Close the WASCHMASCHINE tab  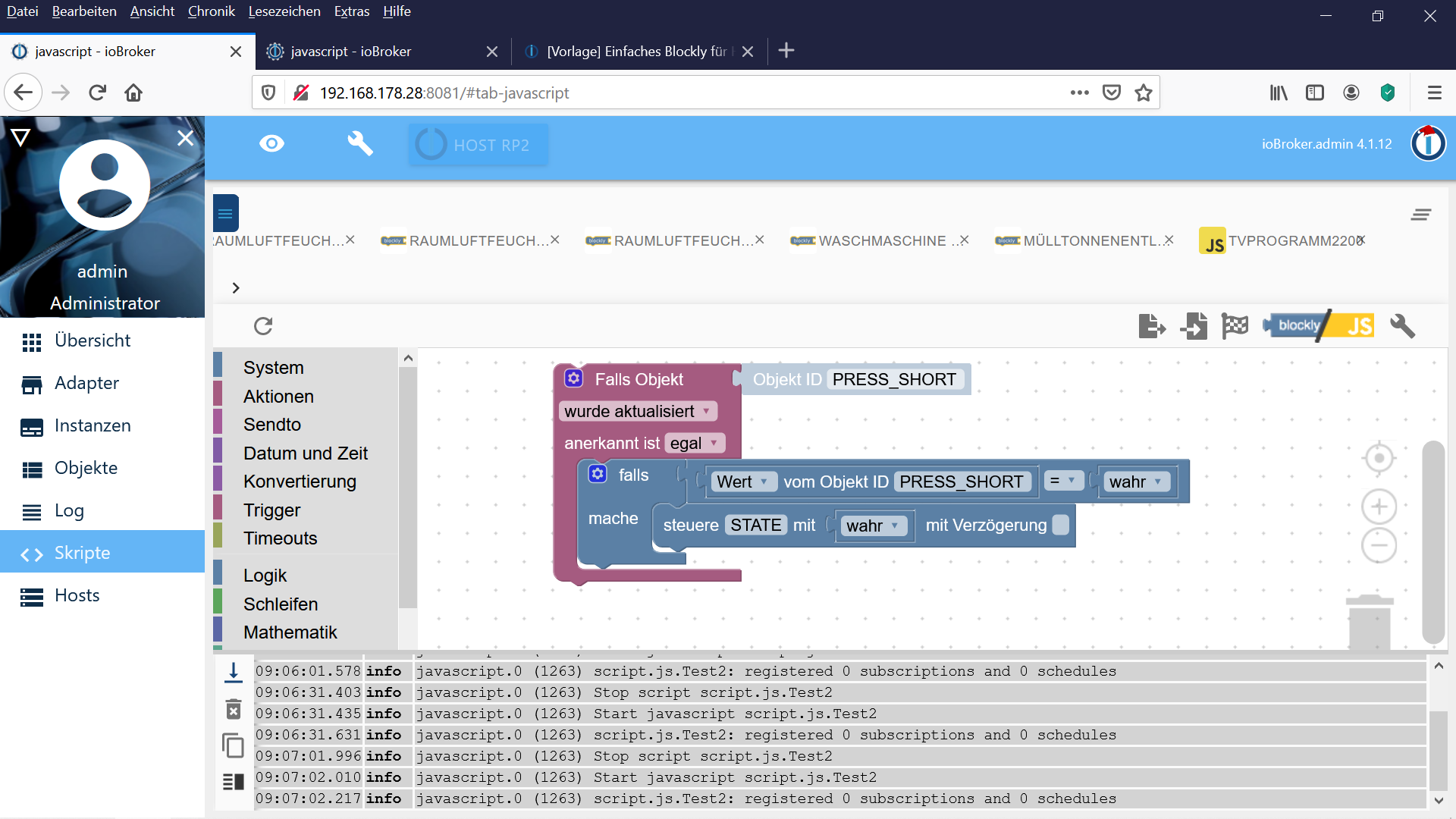point(964,240)
